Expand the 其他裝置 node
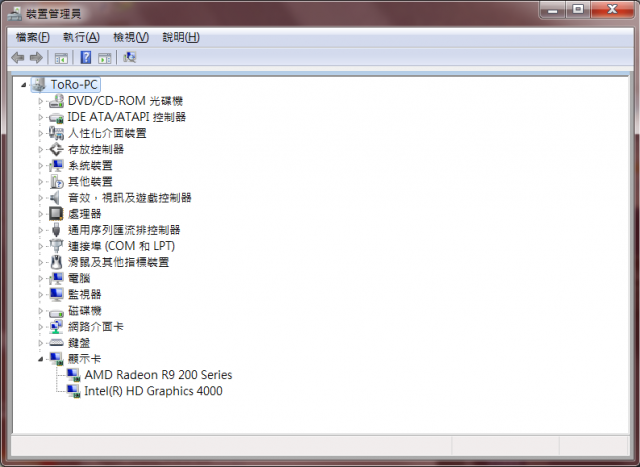Screen dimensions: 640x467 point(40,182)
